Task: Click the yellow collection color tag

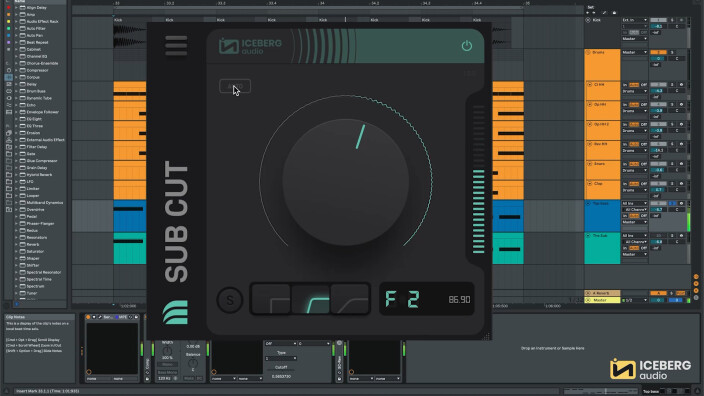Action: [9, 22]
